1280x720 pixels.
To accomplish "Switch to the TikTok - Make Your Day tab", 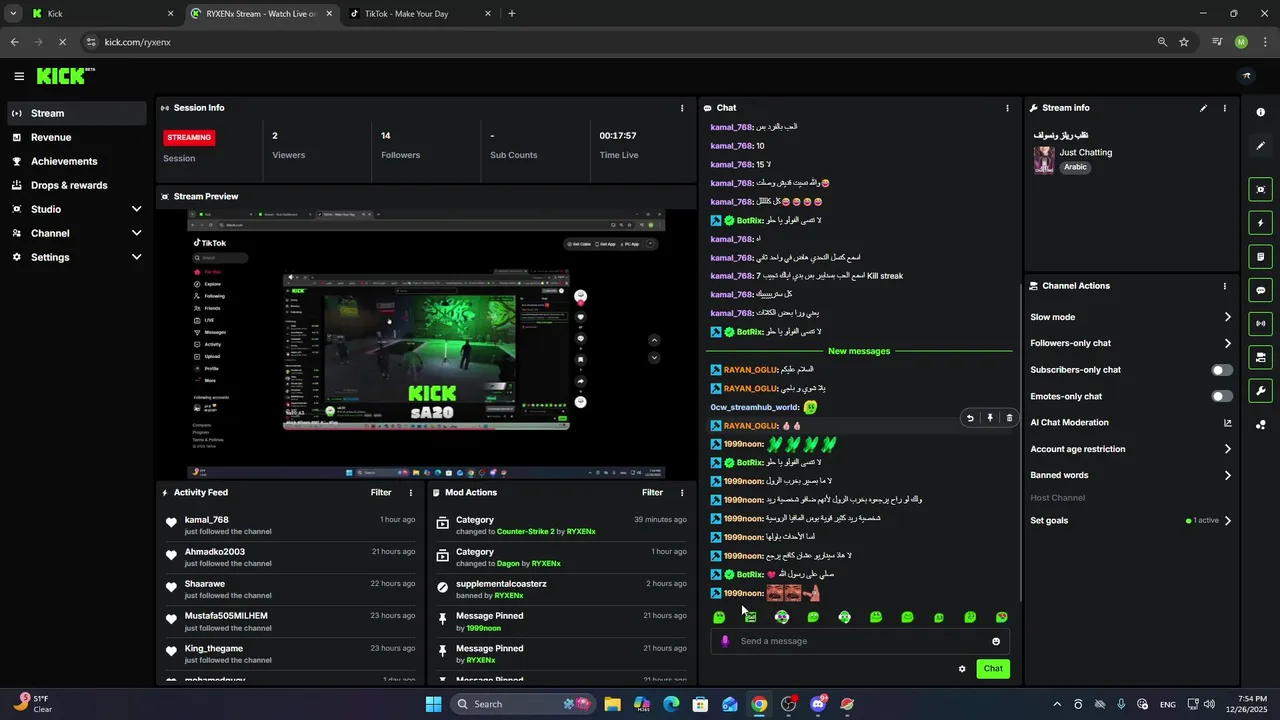I will click(420, 14).
